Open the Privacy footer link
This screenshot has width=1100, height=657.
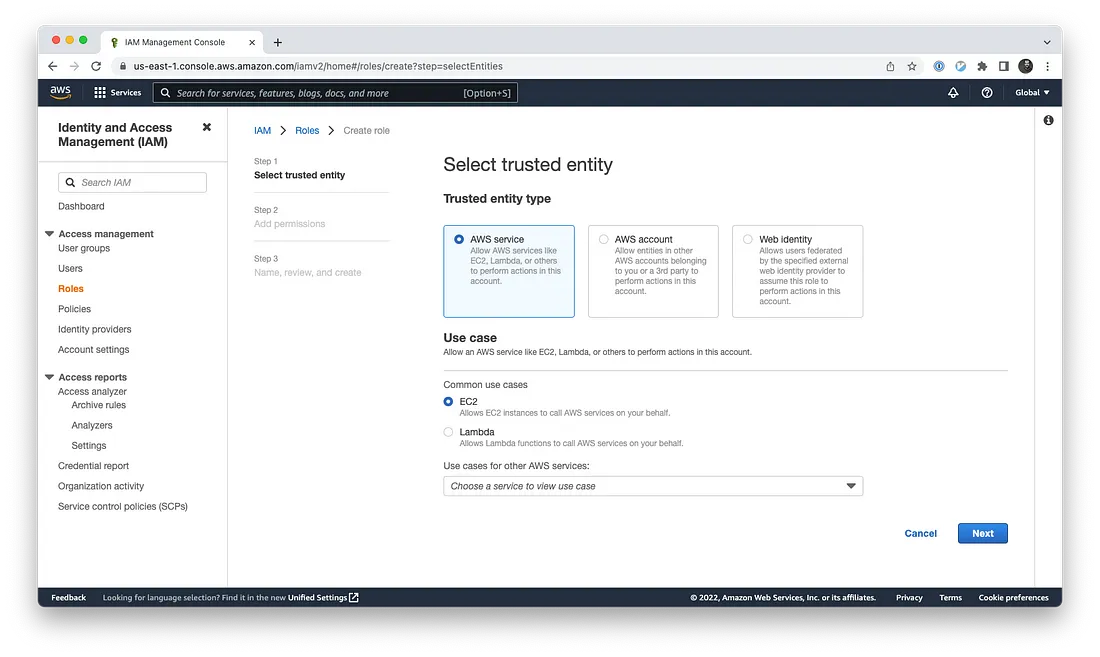coord(909,597)
